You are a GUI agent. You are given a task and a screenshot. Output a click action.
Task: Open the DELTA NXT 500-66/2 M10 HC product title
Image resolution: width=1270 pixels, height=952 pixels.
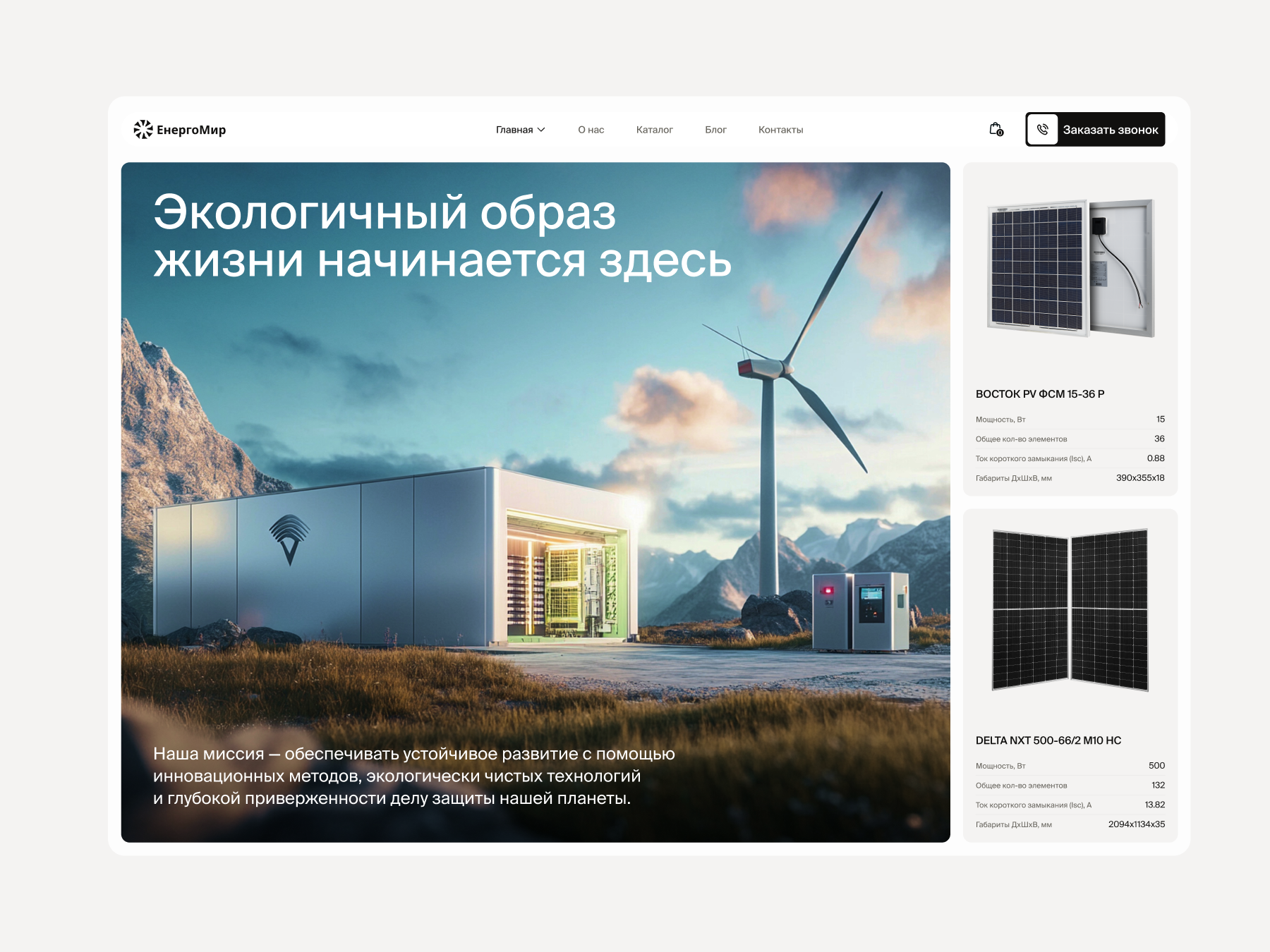click(1048, 740)
